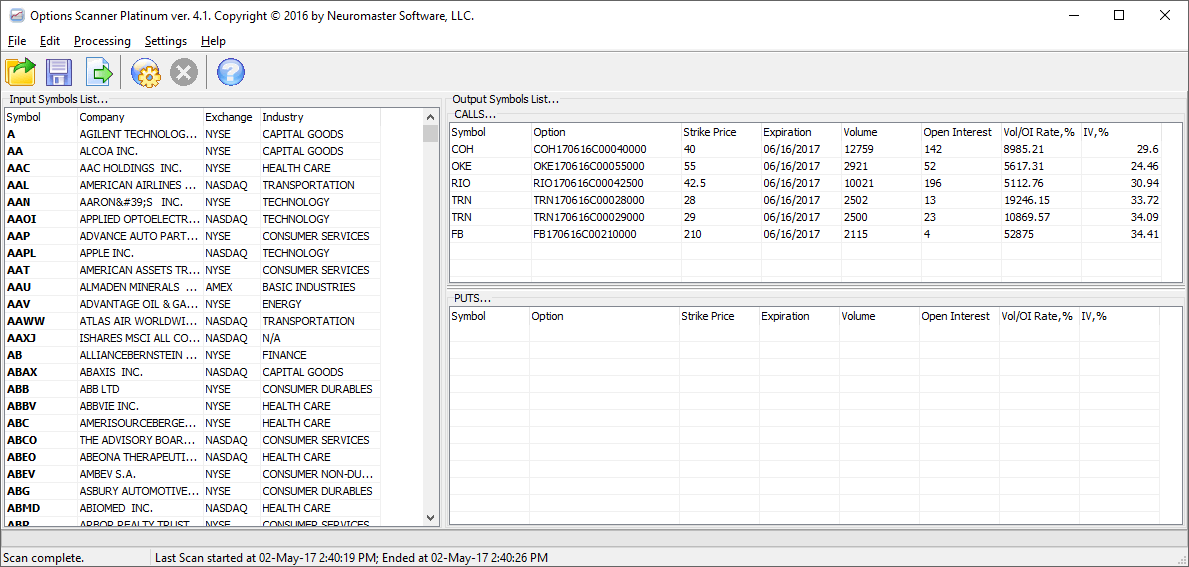Image resolution: width=1189 pixels, height=567 pixels.
Task: Click PUTS IV,% column header
Action: click(1119, 316)
